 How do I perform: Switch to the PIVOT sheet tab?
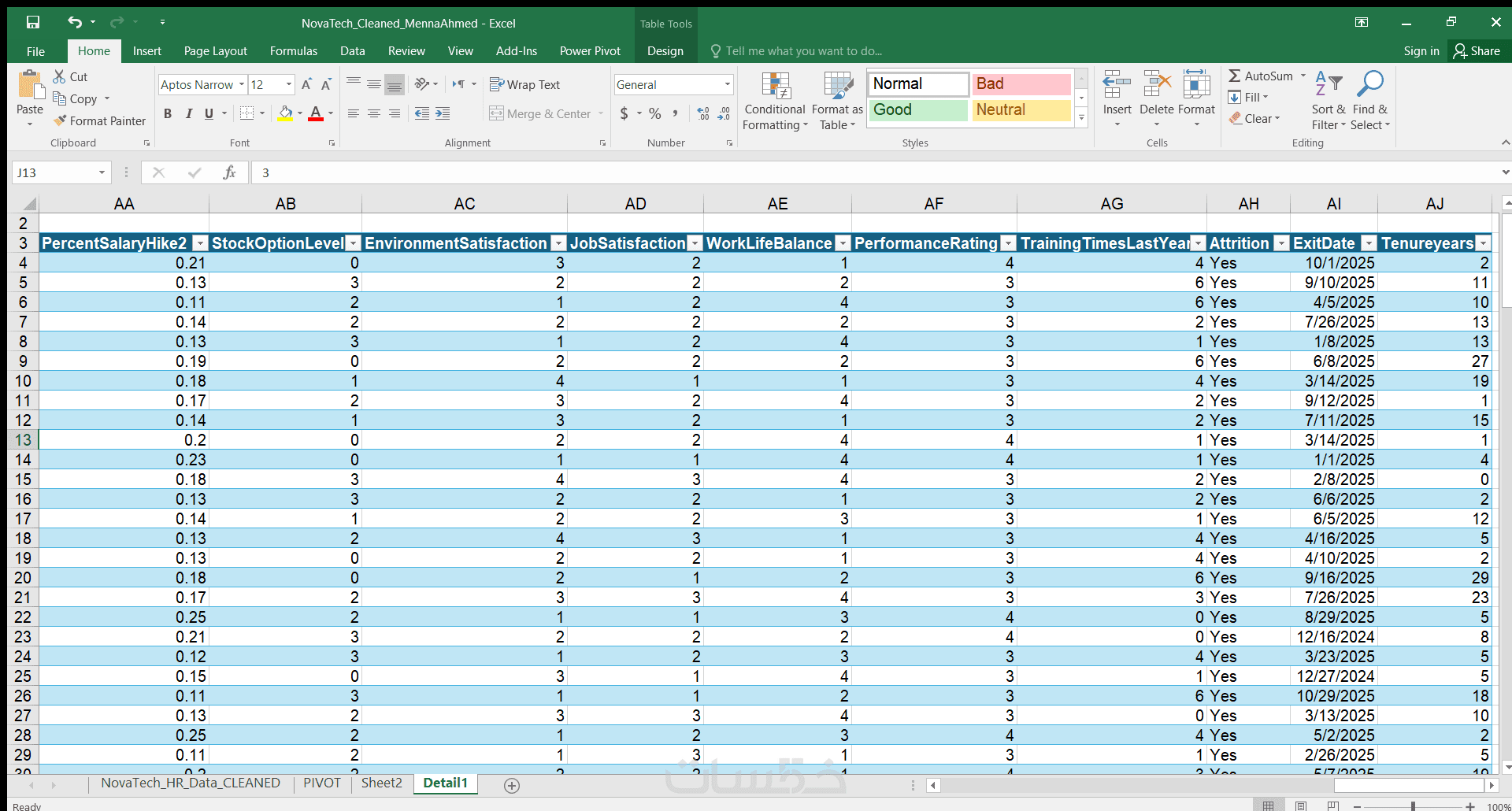322,783
